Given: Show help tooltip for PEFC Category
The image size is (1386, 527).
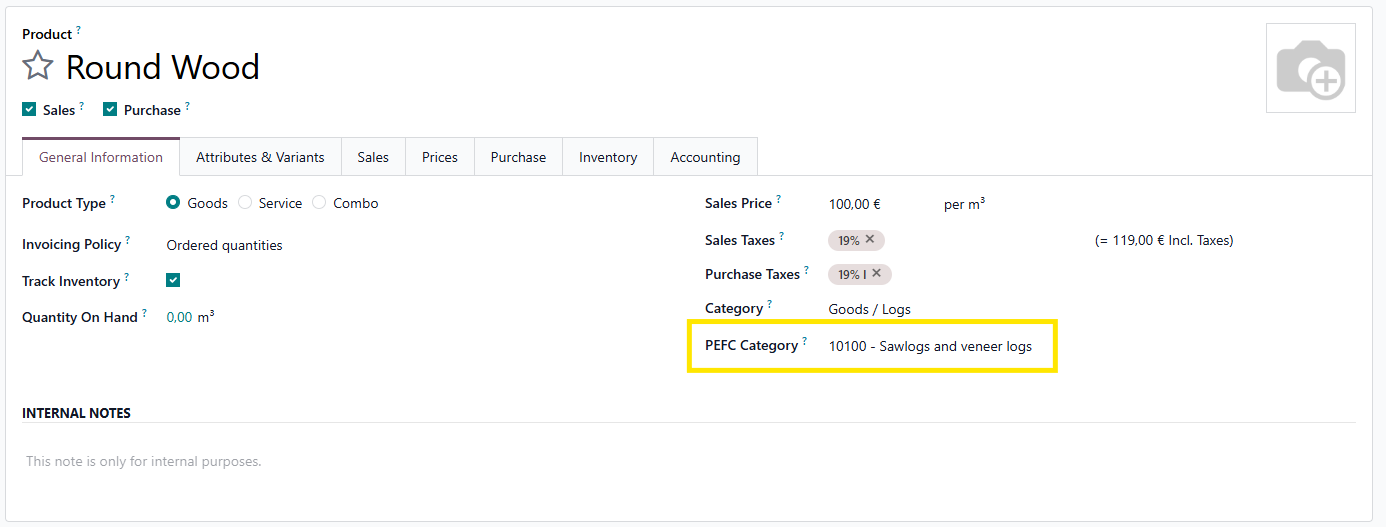Looking at the screenshot, I should point(804,341).
